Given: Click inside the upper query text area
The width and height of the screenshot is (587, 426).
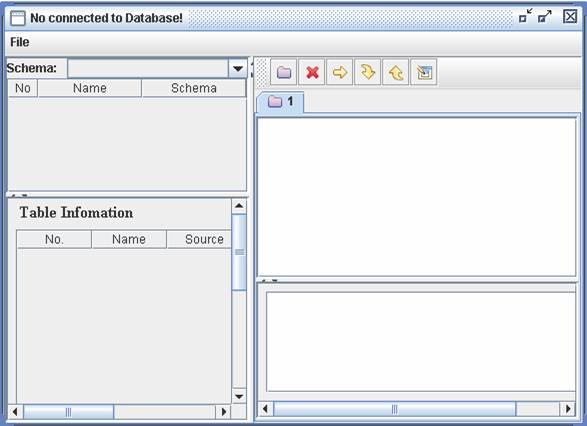Looking at the screenshot, I should coord(417,197).
